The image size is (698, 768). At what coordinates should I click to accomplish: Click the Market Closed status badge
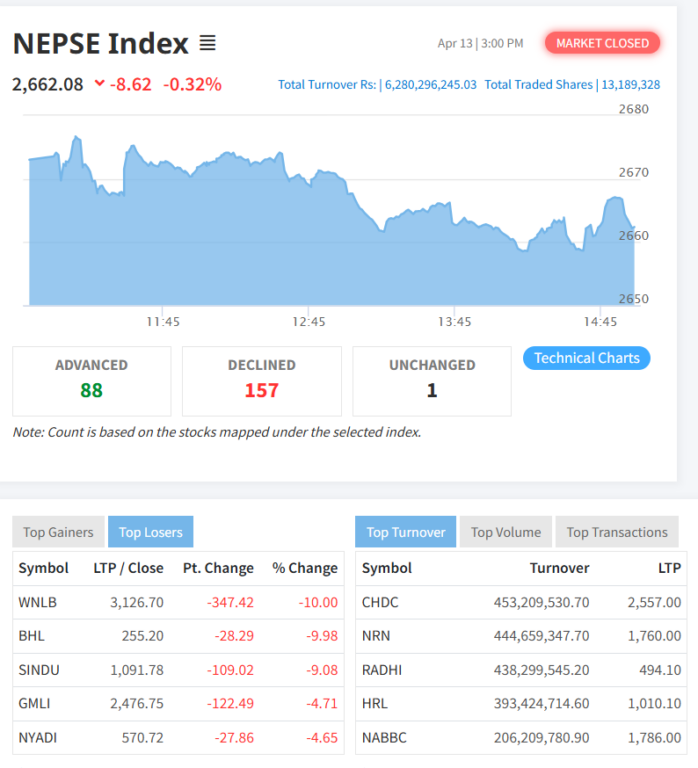click(x=603, y=43)
